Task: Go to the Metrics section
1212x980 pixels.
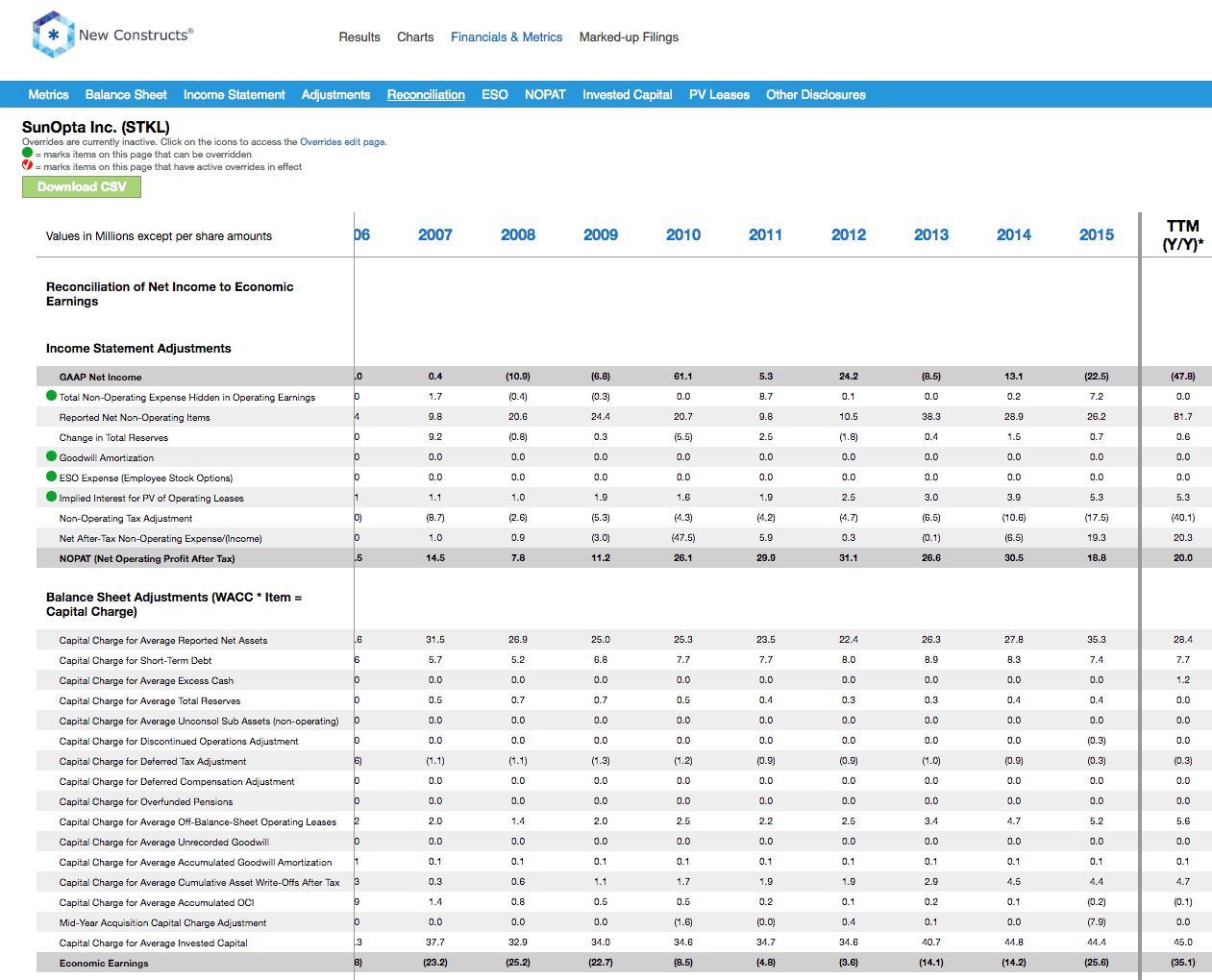Action: [x=48, y=95]
